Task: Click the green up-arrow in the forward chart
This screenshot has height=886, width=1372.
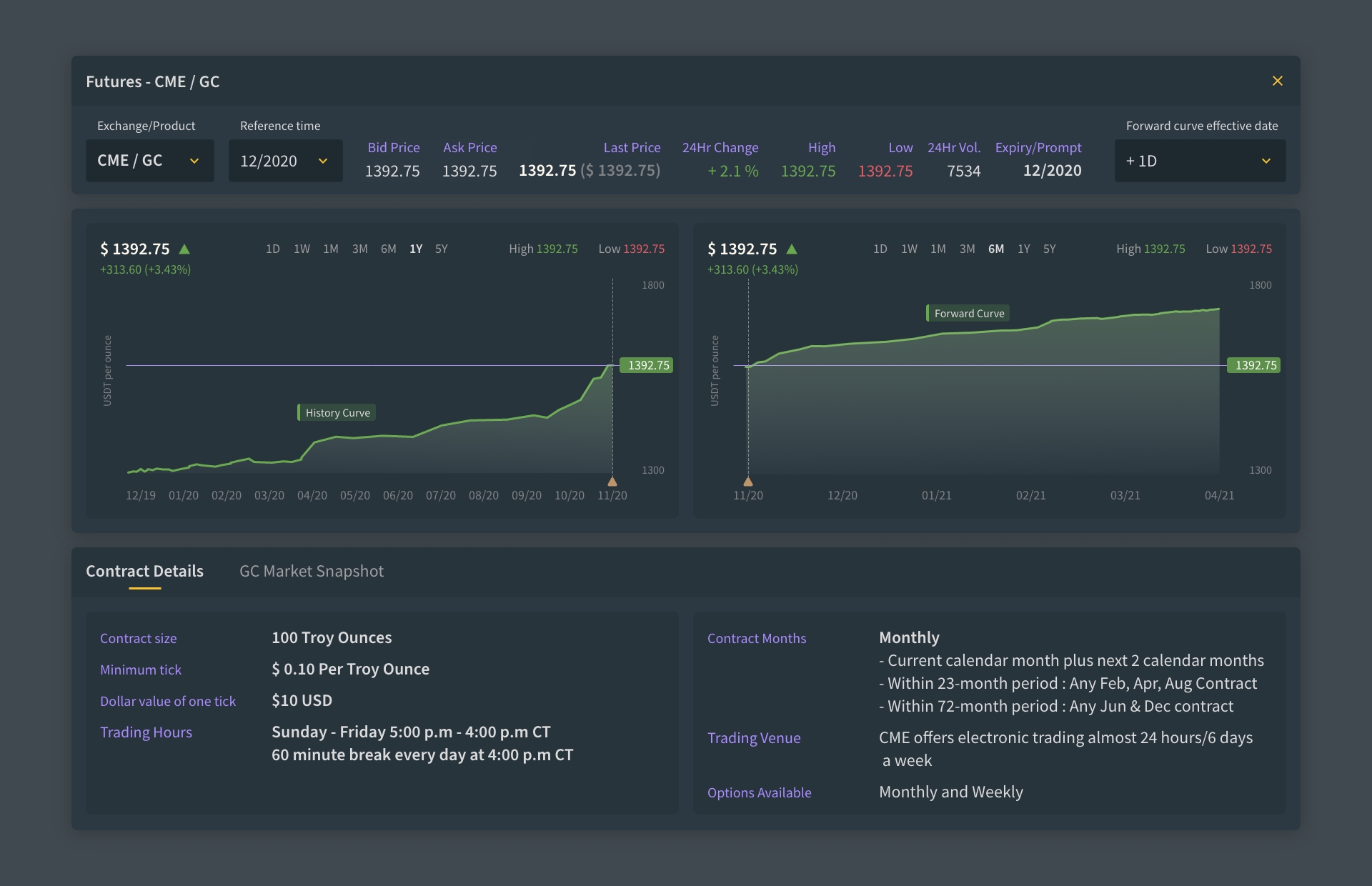Action: pos(792,249)
